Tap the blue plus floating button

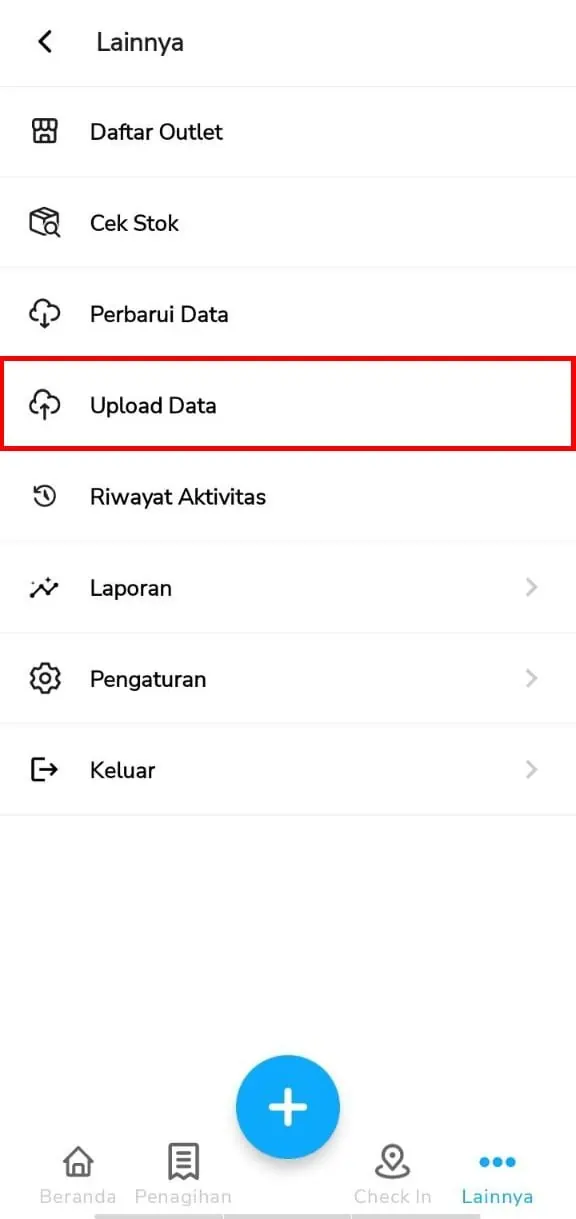(288, 1107)
